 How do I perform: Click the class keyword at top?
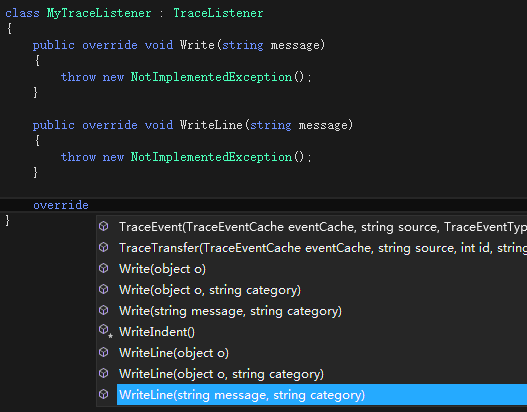click(x=22, y=13)
